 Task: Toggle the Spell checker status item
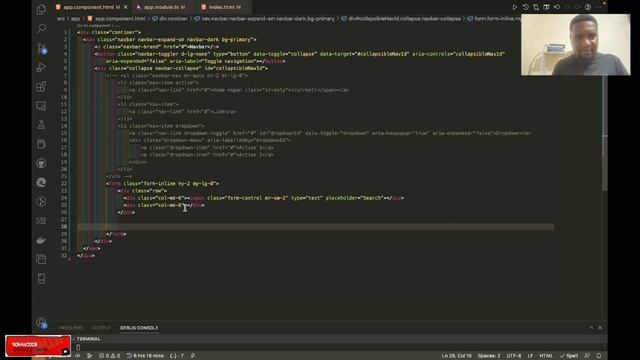(x=569, y=356)
